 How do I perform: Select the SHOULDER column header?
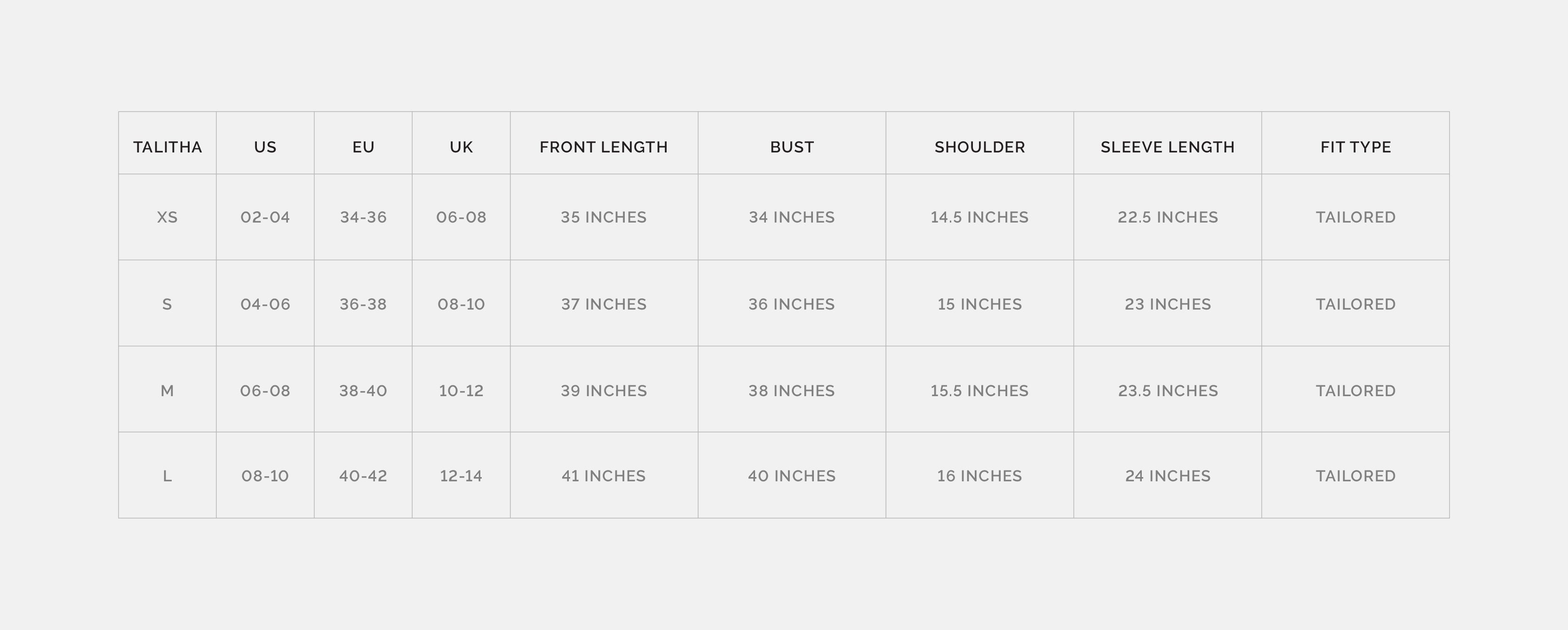tap(979, 147)
